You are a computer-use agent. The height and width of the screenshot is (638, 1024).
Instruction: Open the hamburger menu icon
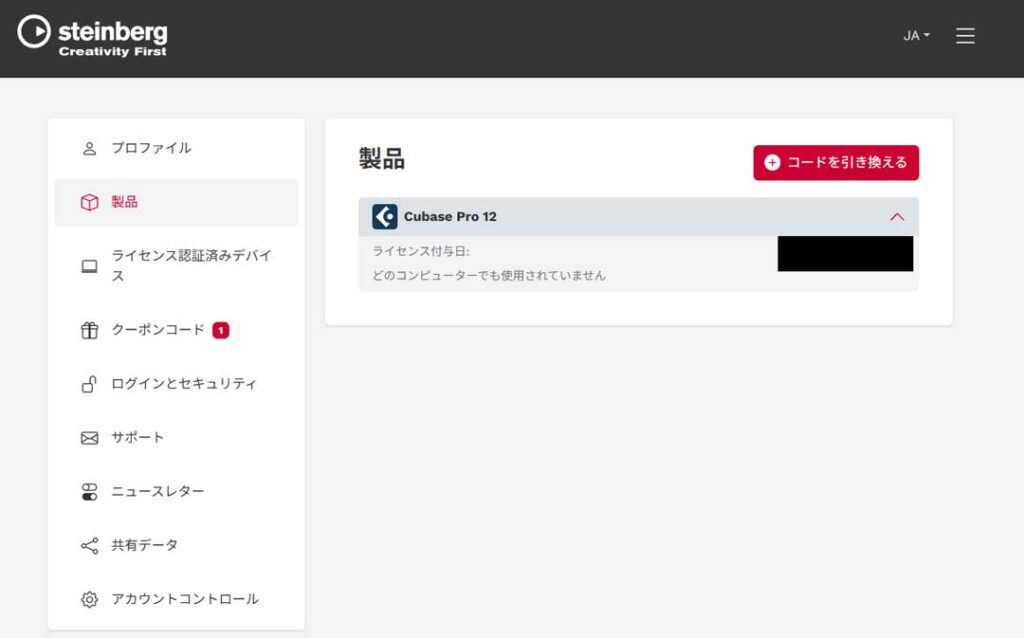965,36
